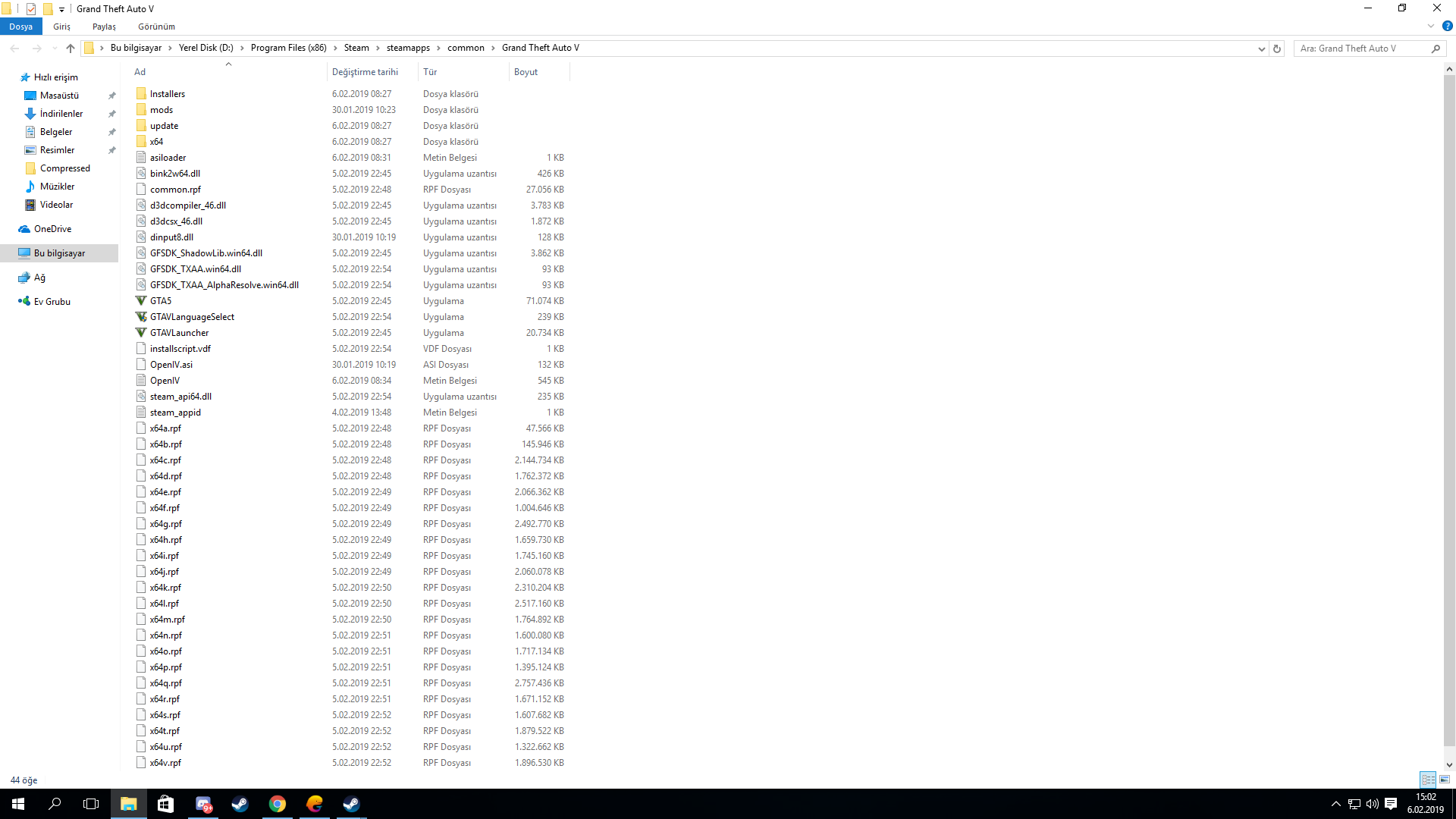Launch the GTA5 application
The height and width of the screenshot is (819, 1456).
pyautogui.click(x=161, y=301)
